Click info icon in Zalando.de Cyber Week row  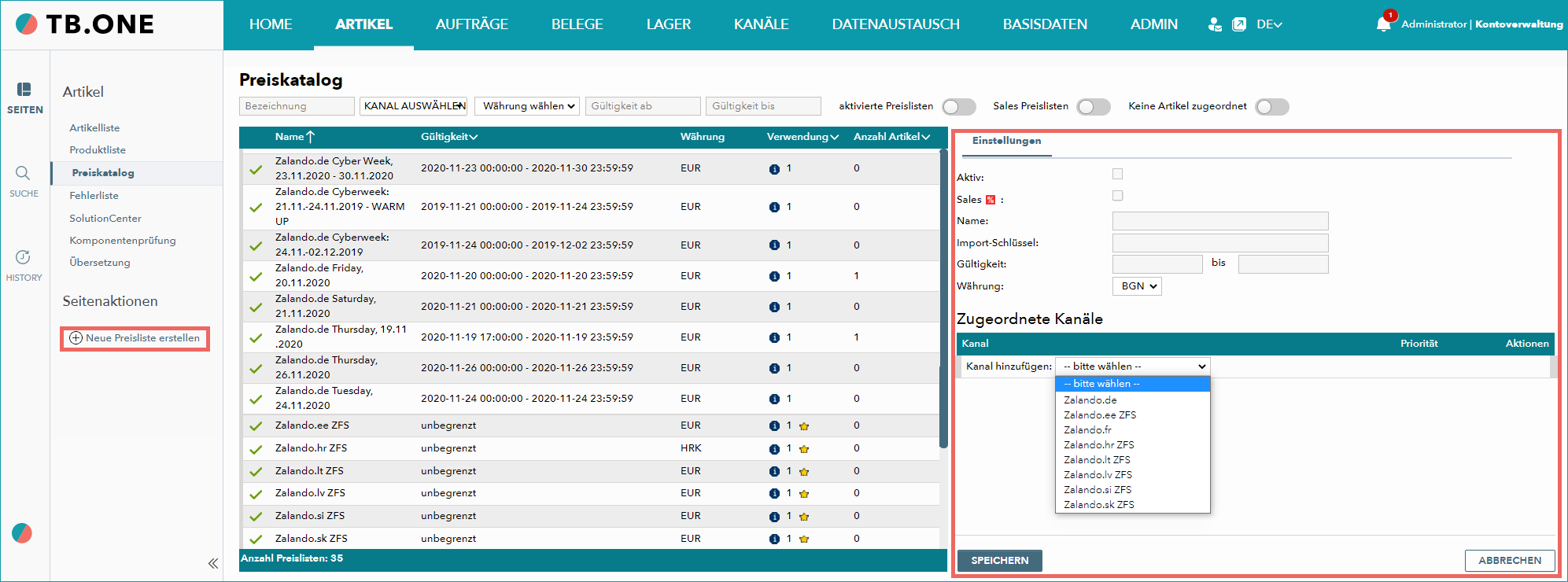(774, 169)
